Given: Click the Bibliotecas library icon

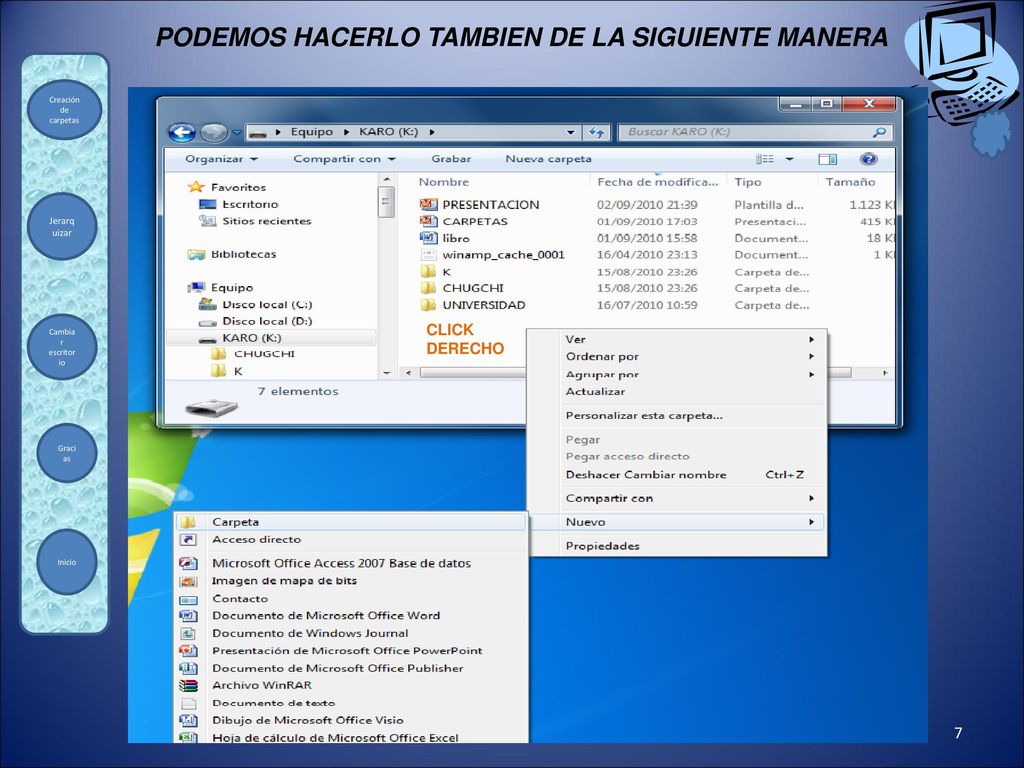Looking at the screenshot, I should [196, 254].
